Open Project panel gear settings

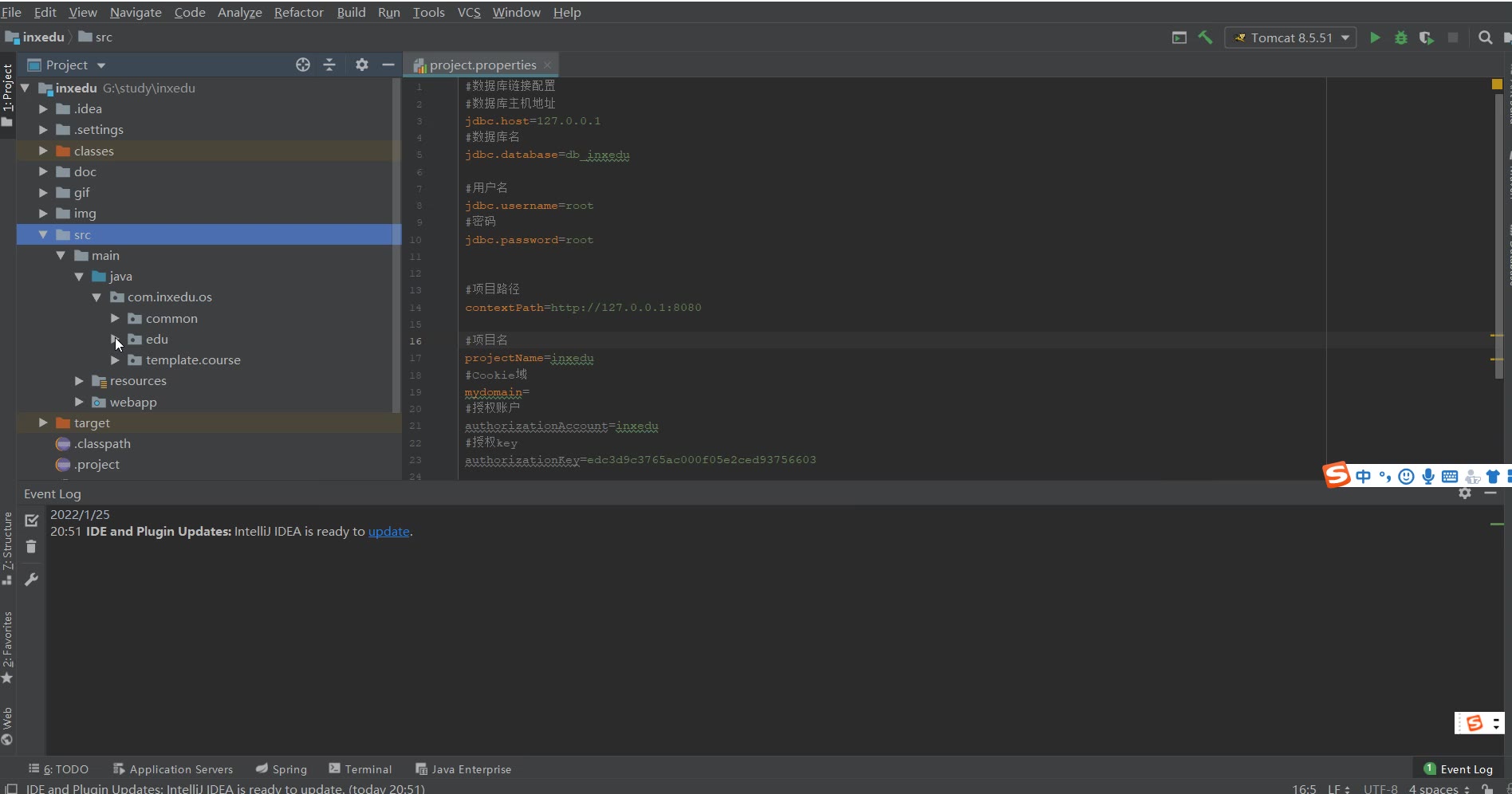pyautogui.click(x=362, y=65)
